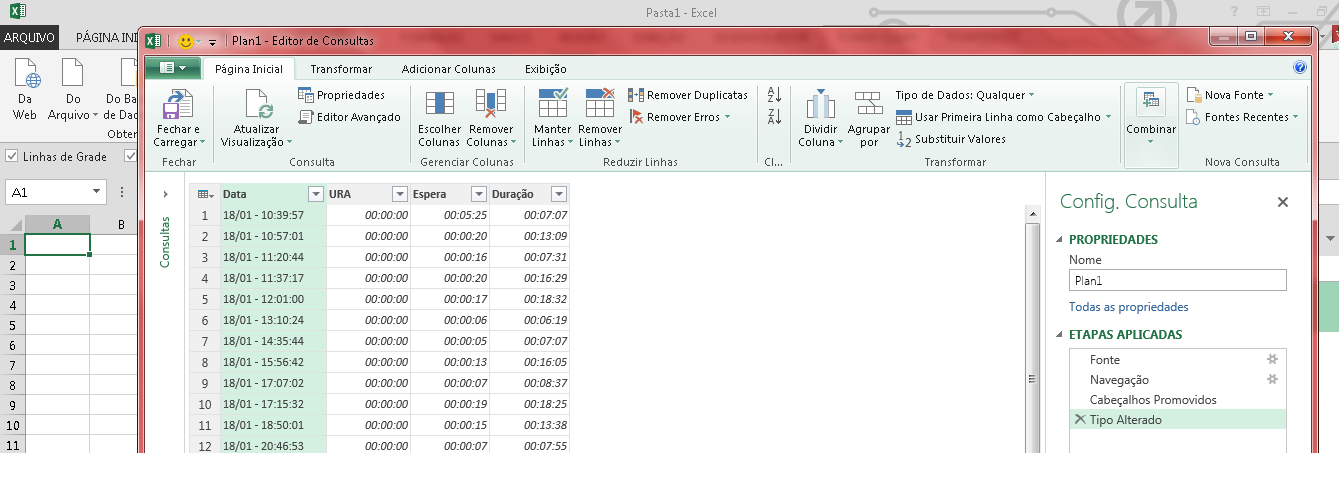The height and width of the screenshot is (480, 1339).
Task: Select the Fonte applied step
Action: coord(1177,360)
